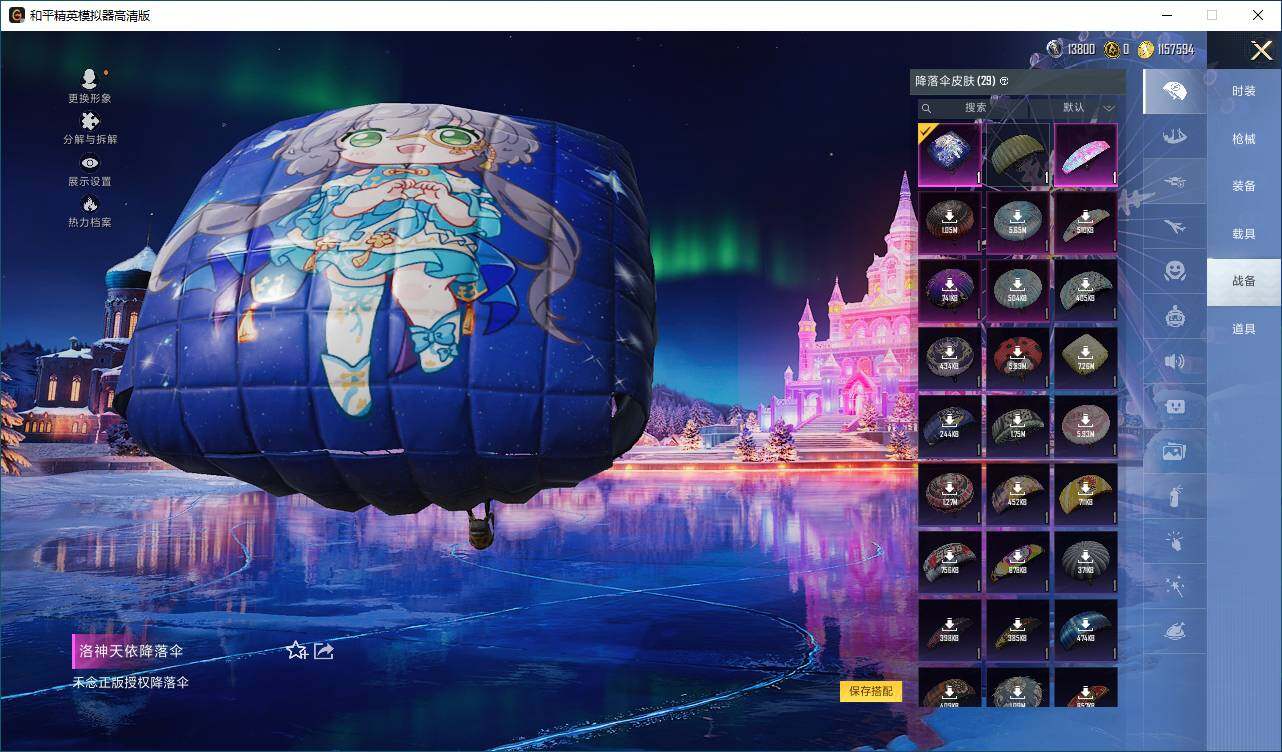Switch to the 枪械 tab
1282x752 pixels.
pyautogui.click(x=1243, y=139)
